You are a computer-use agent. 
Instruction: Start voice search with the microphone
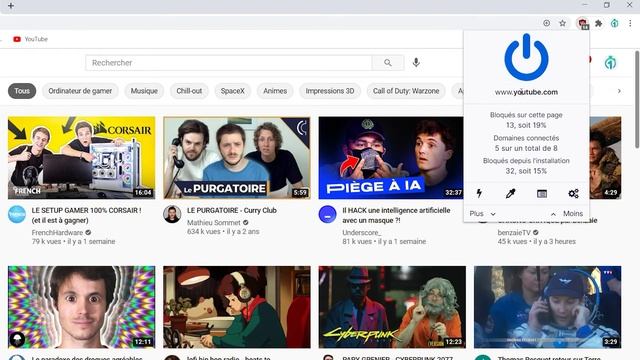tap(416, 63)
